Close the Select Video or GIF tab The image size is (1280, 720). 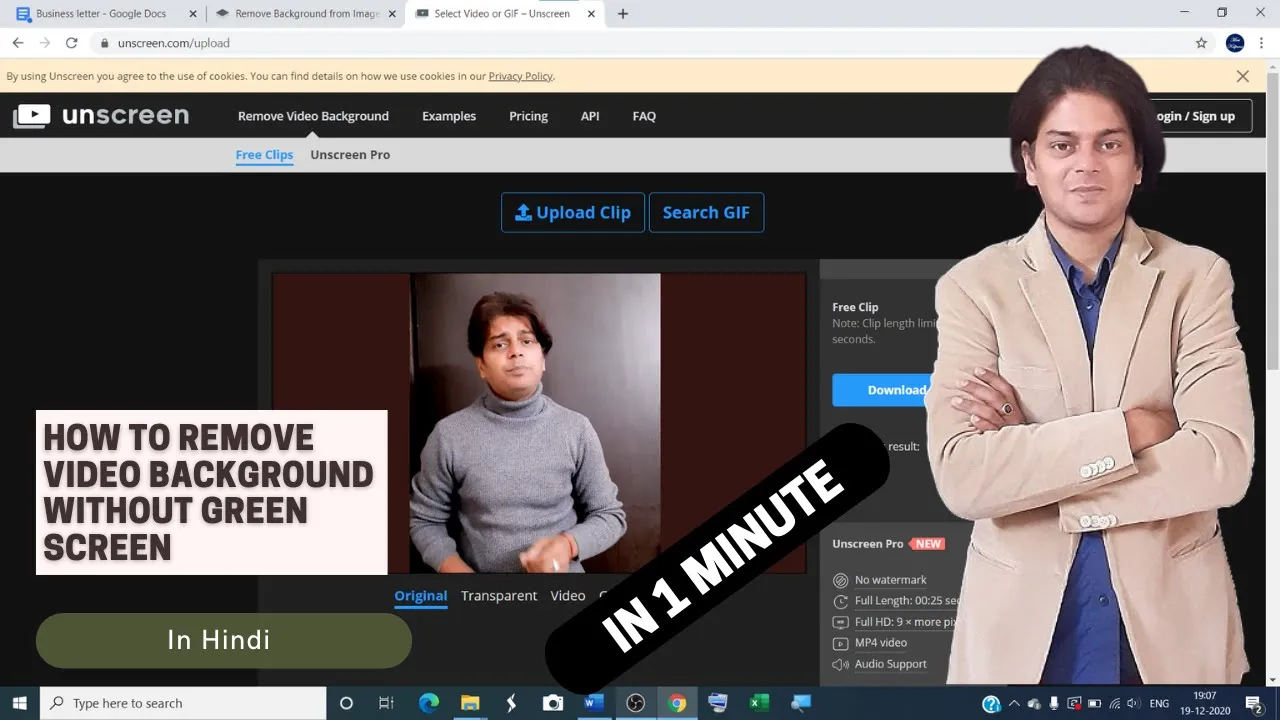(591, 14)
